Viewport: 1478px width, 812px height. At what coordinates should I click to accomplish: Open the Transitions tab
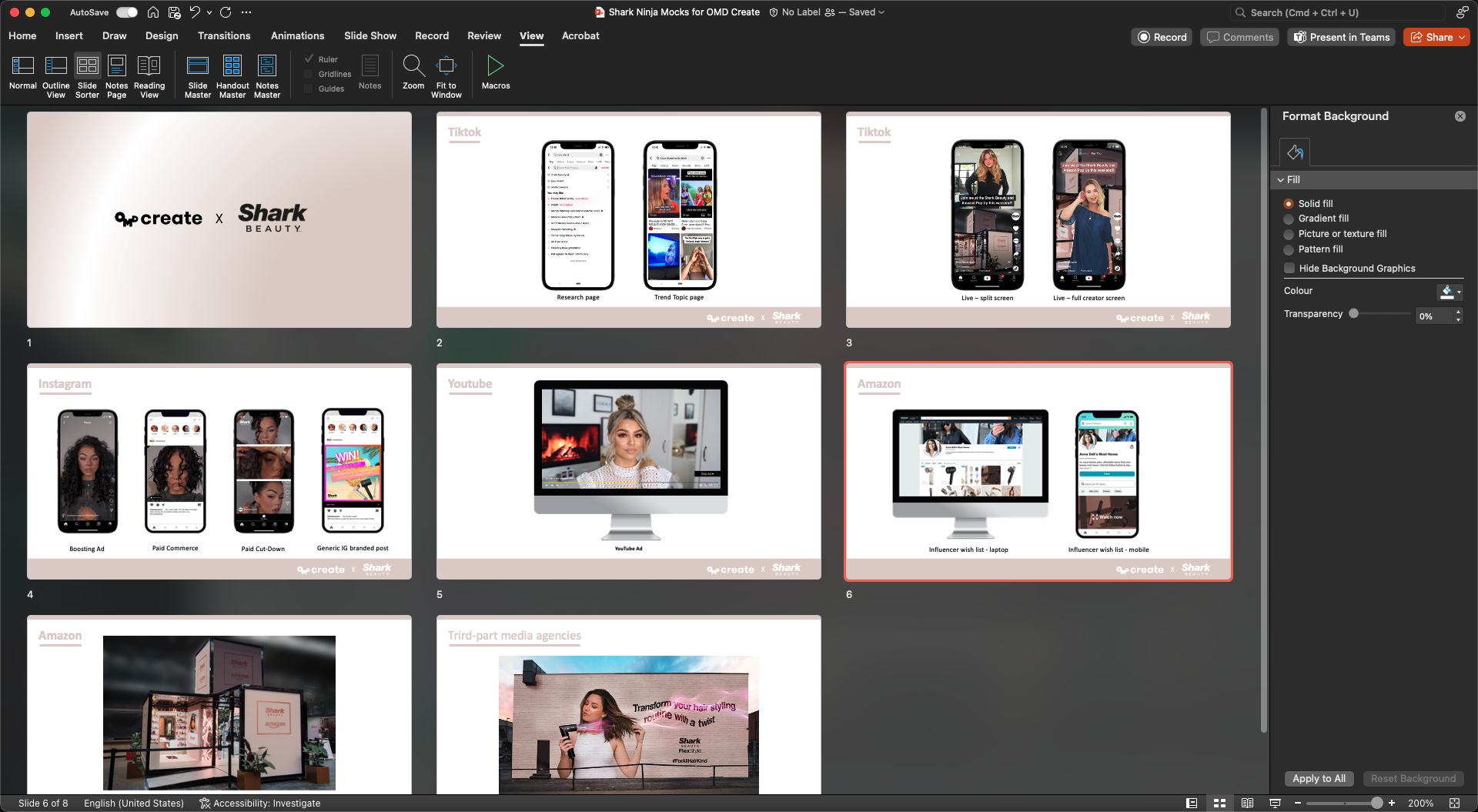coord(224,35)
